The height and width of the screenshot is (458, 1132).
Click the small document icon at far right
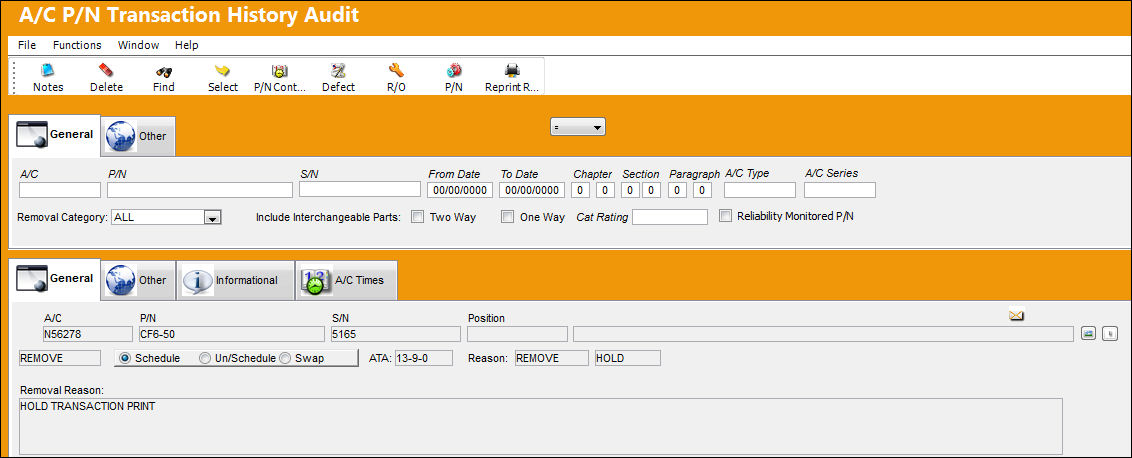pyautogui.click(x=1110, y=334)
